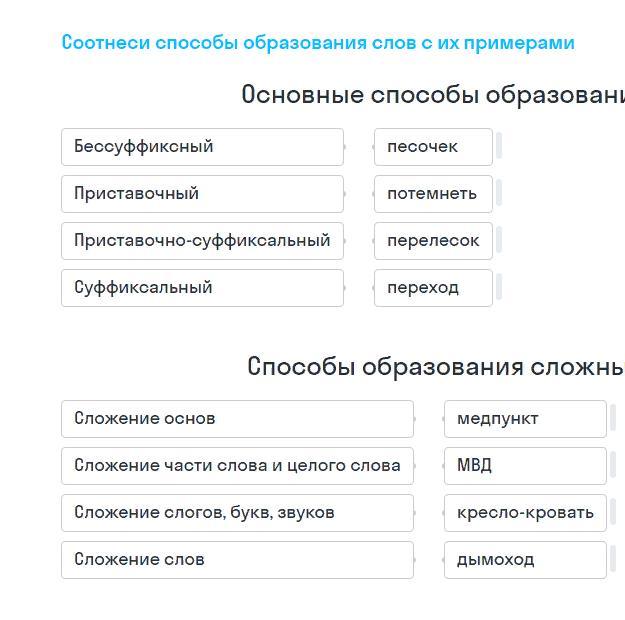
Task: Select the word card 'кресло-кровать'
Action: [x=525, y=513]
